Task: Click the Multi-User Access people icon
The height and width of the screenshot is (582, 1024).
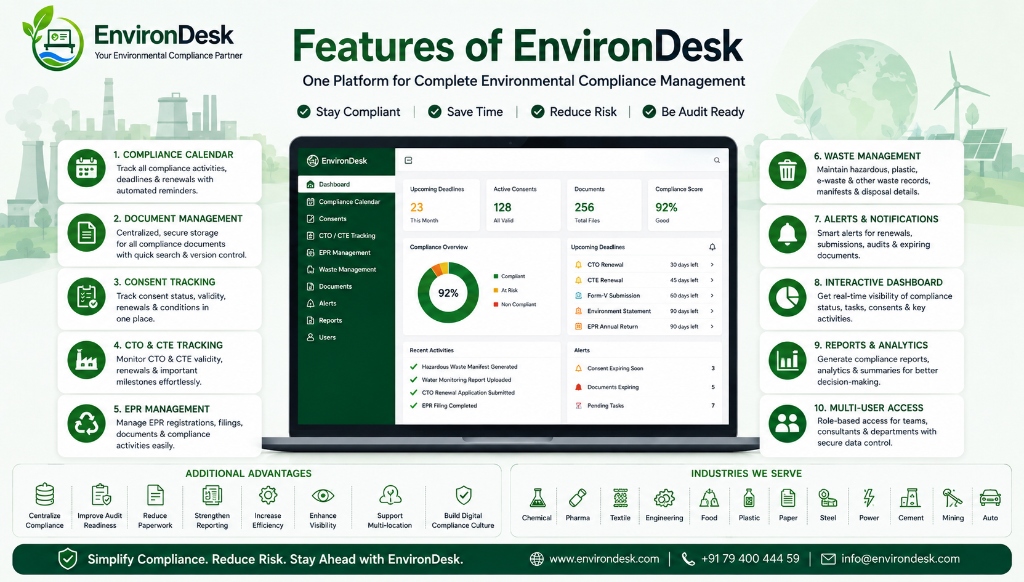Action: (x=787, y=423)
